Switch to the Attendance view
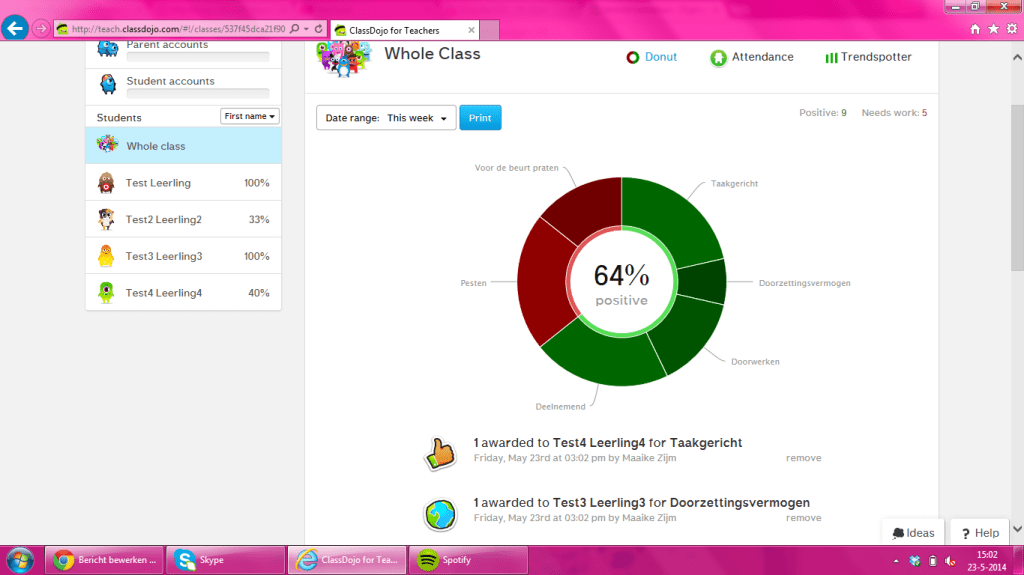This screenshot has height=575, width=1024. pyautogui.click(x=752, y=58)
